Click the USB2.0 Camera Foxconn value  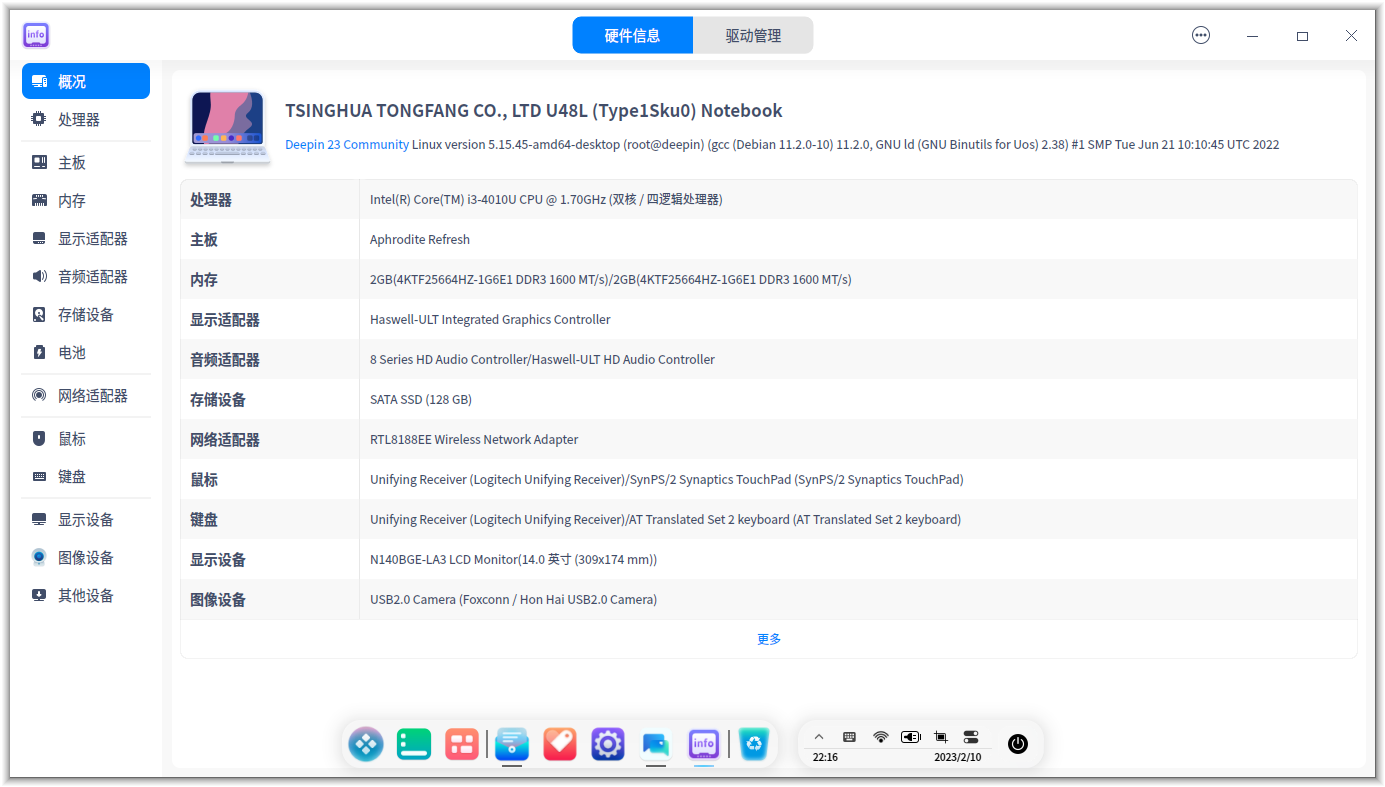tap(513, 599)
